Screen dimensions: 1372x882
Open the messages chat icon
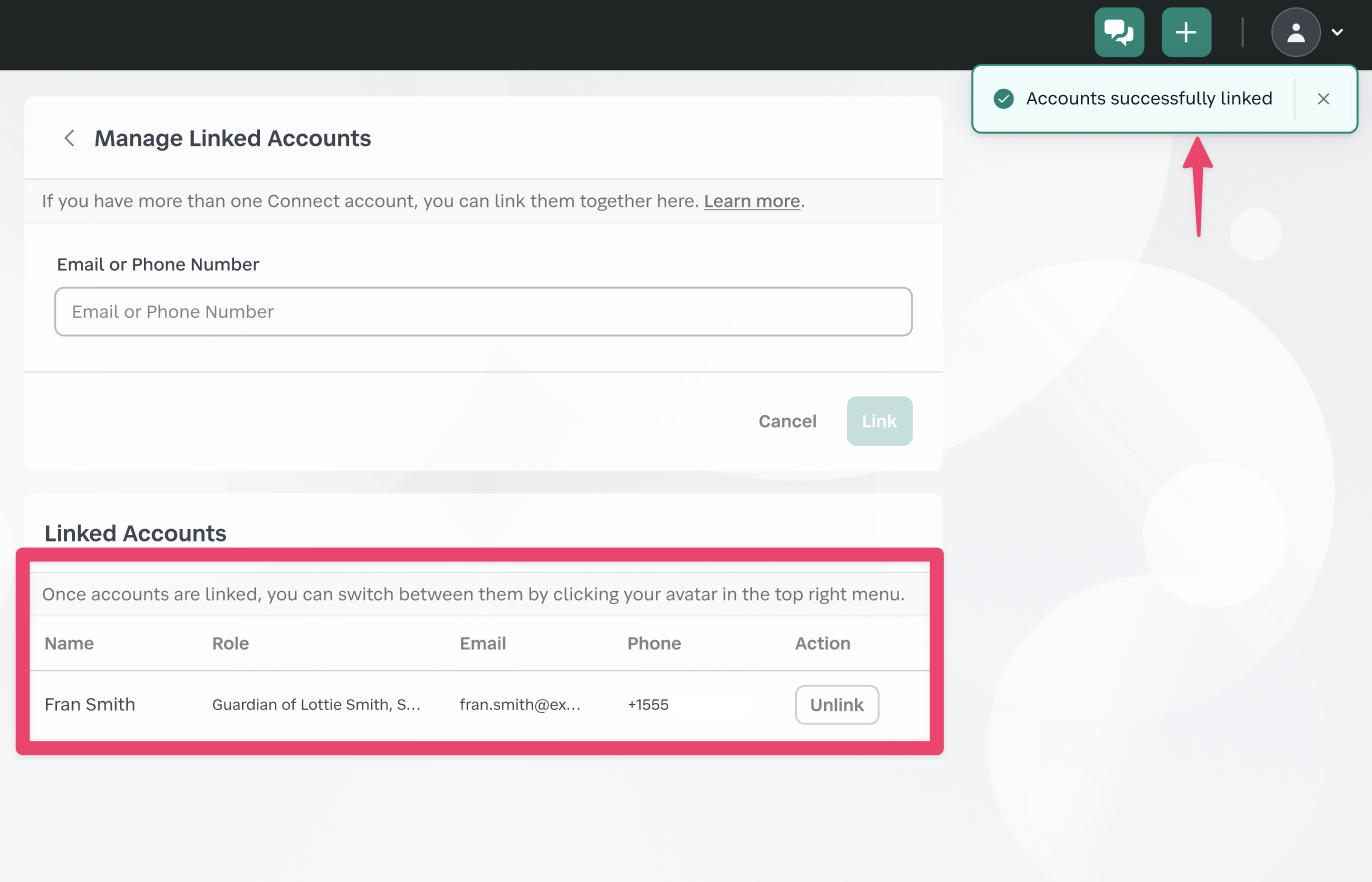[x=1119, y=33]
